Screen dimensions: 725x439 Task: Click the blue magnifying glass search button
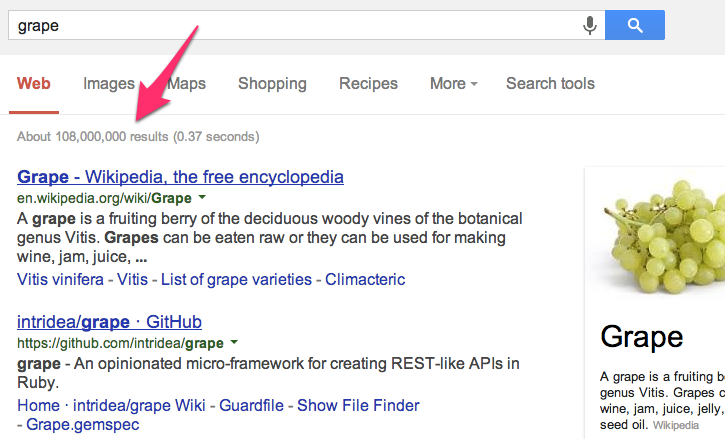[x=635, y=25]
